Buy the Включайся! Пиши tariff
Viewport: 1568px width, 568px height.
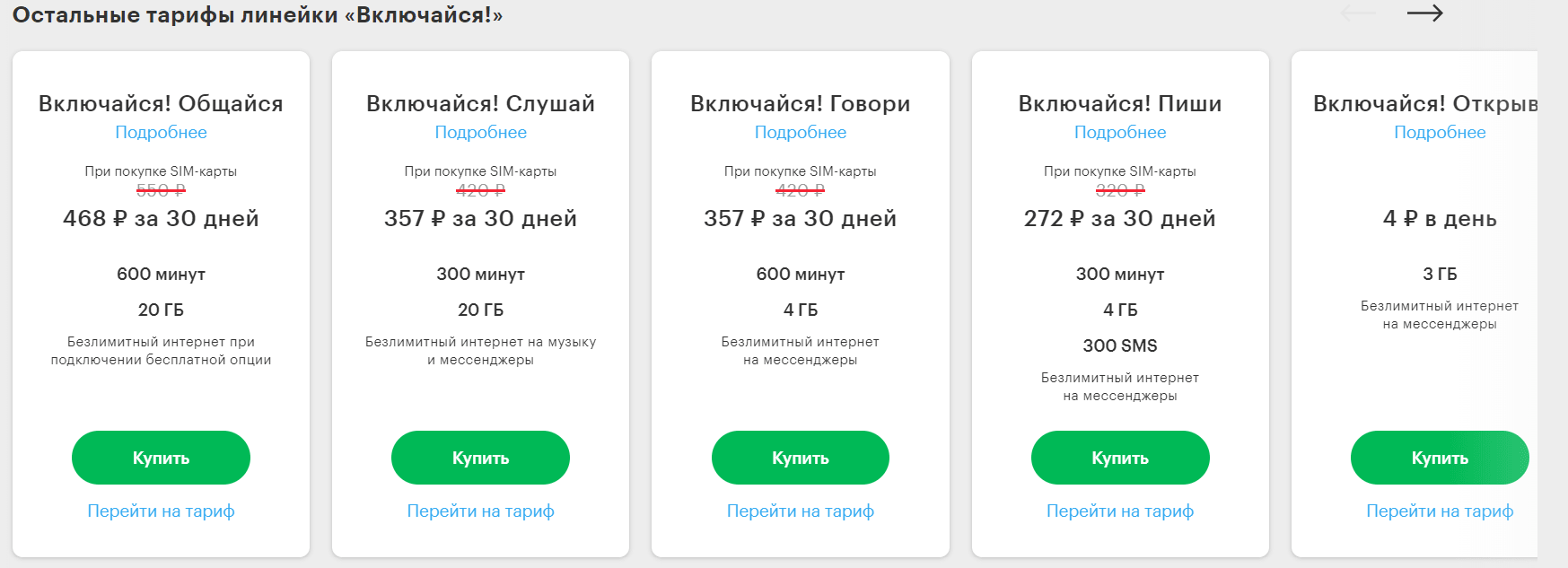tap(1120, 458)
